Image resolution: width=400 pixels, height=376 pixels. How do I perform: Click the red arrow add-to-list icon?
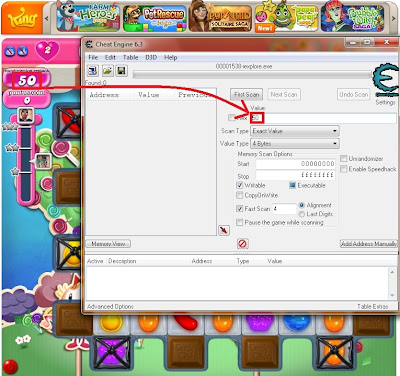[x=224, y=230]
